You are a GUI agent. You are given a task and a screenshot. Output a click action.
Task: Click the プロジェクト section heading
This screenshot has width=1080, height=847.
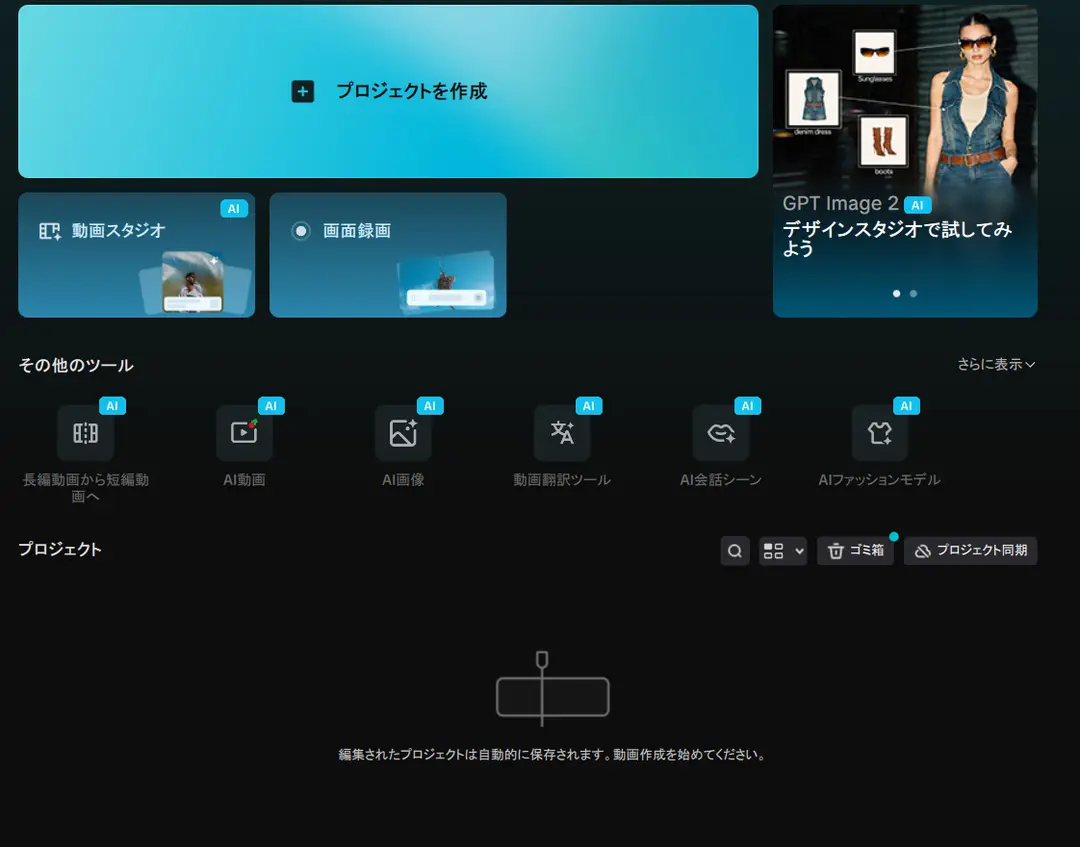[x=60, y=550]
